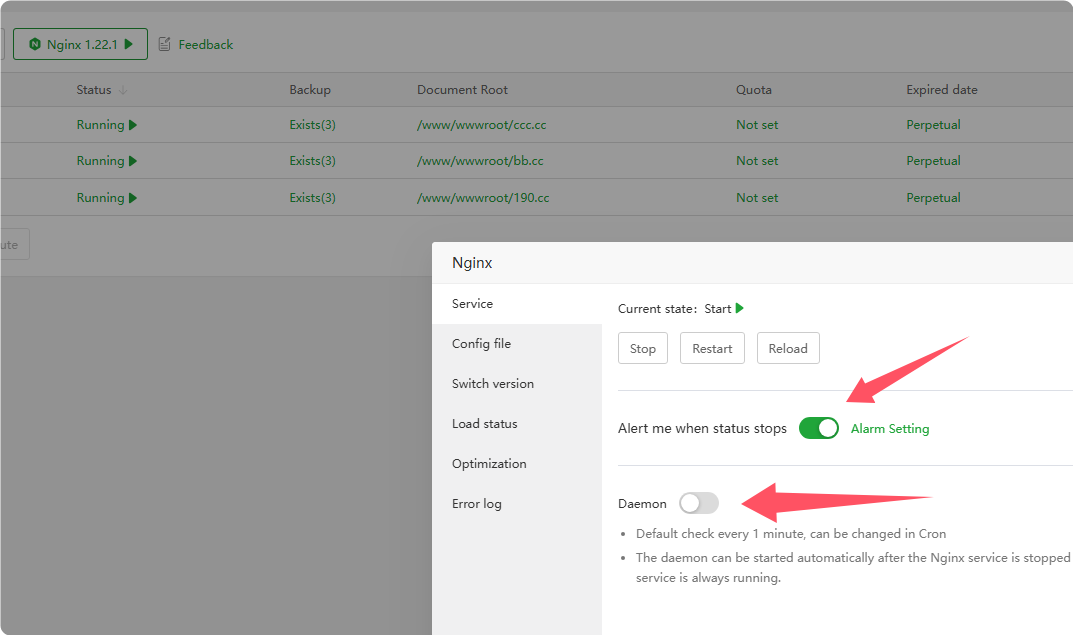The image size is (1073, 635).
Task: Open the Config file tab
Action: (x=481, y=343)
